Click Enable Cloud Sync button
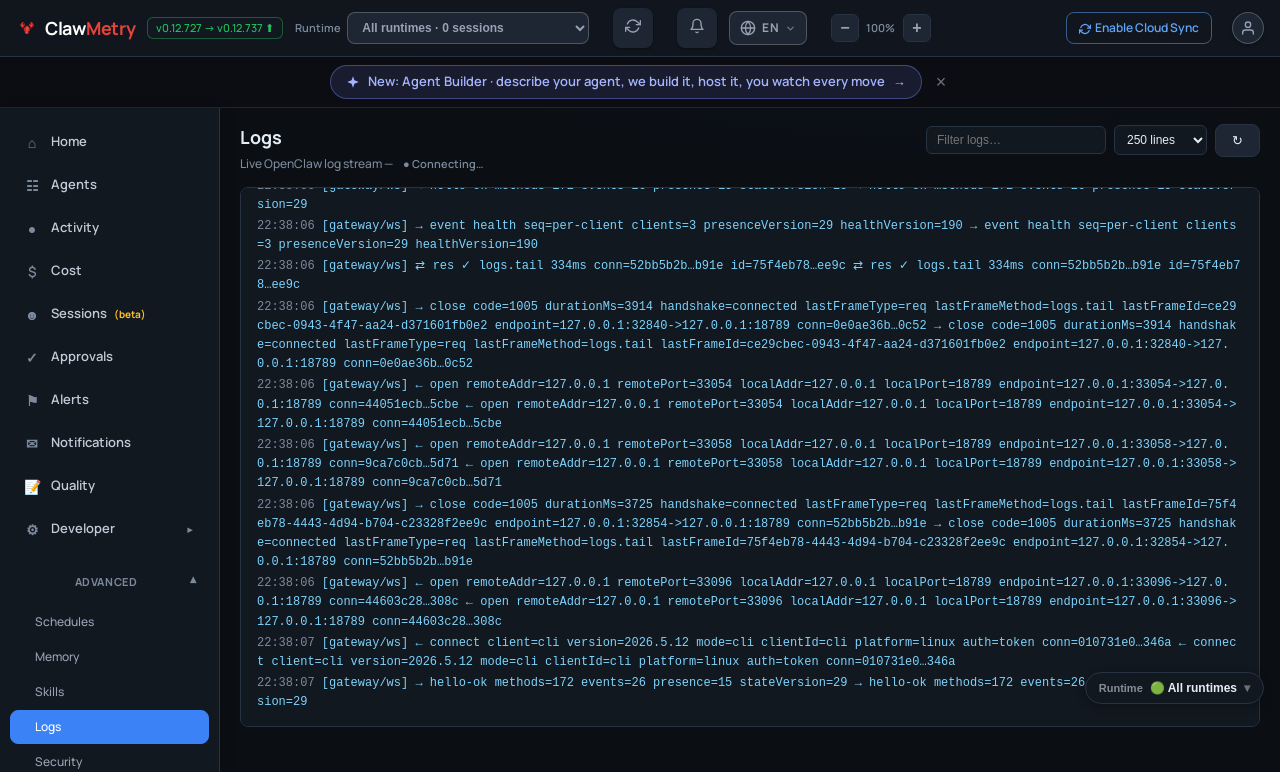 click(1139, 28)
